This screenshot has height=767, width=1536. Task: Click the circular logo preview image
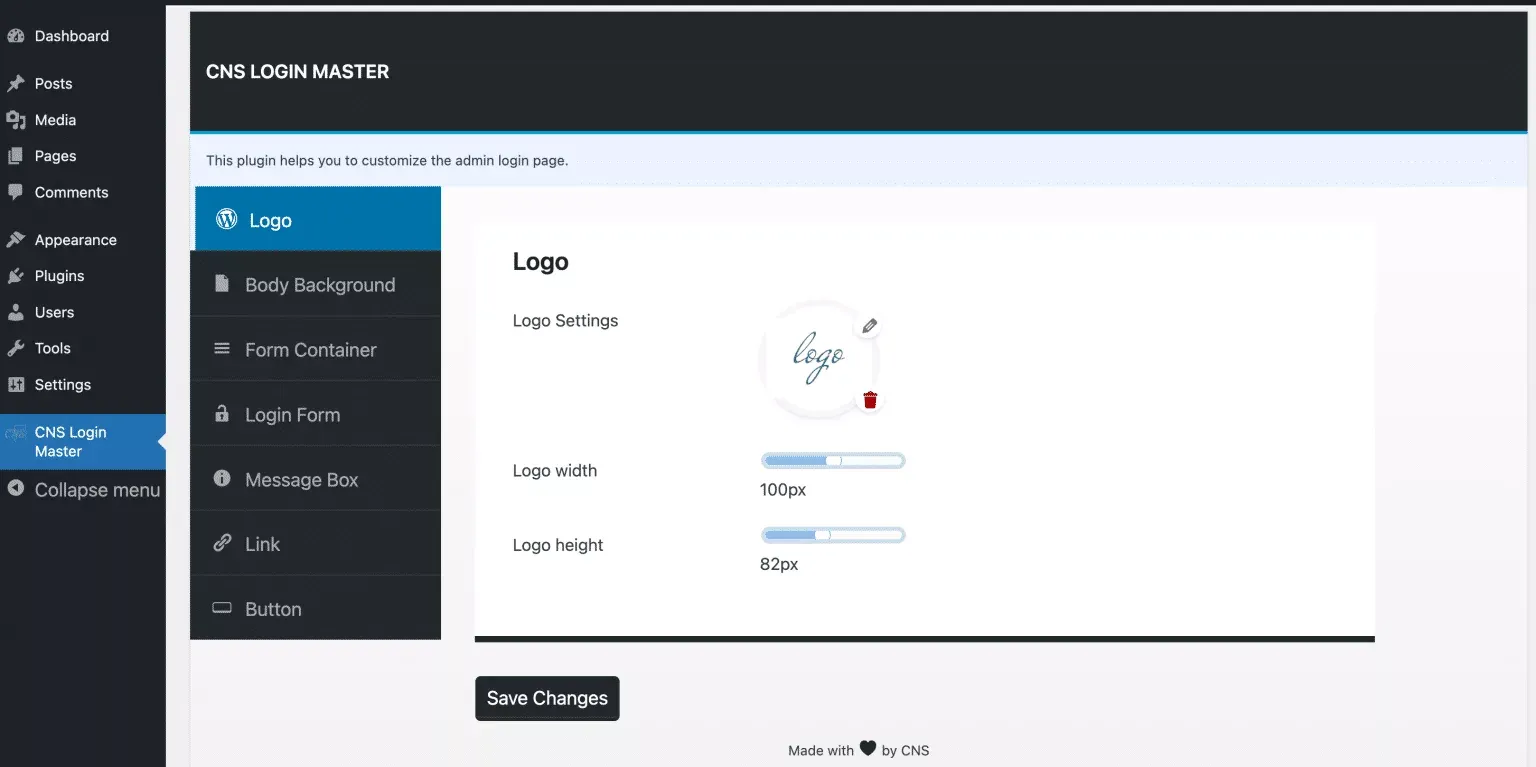pos(820,360)
